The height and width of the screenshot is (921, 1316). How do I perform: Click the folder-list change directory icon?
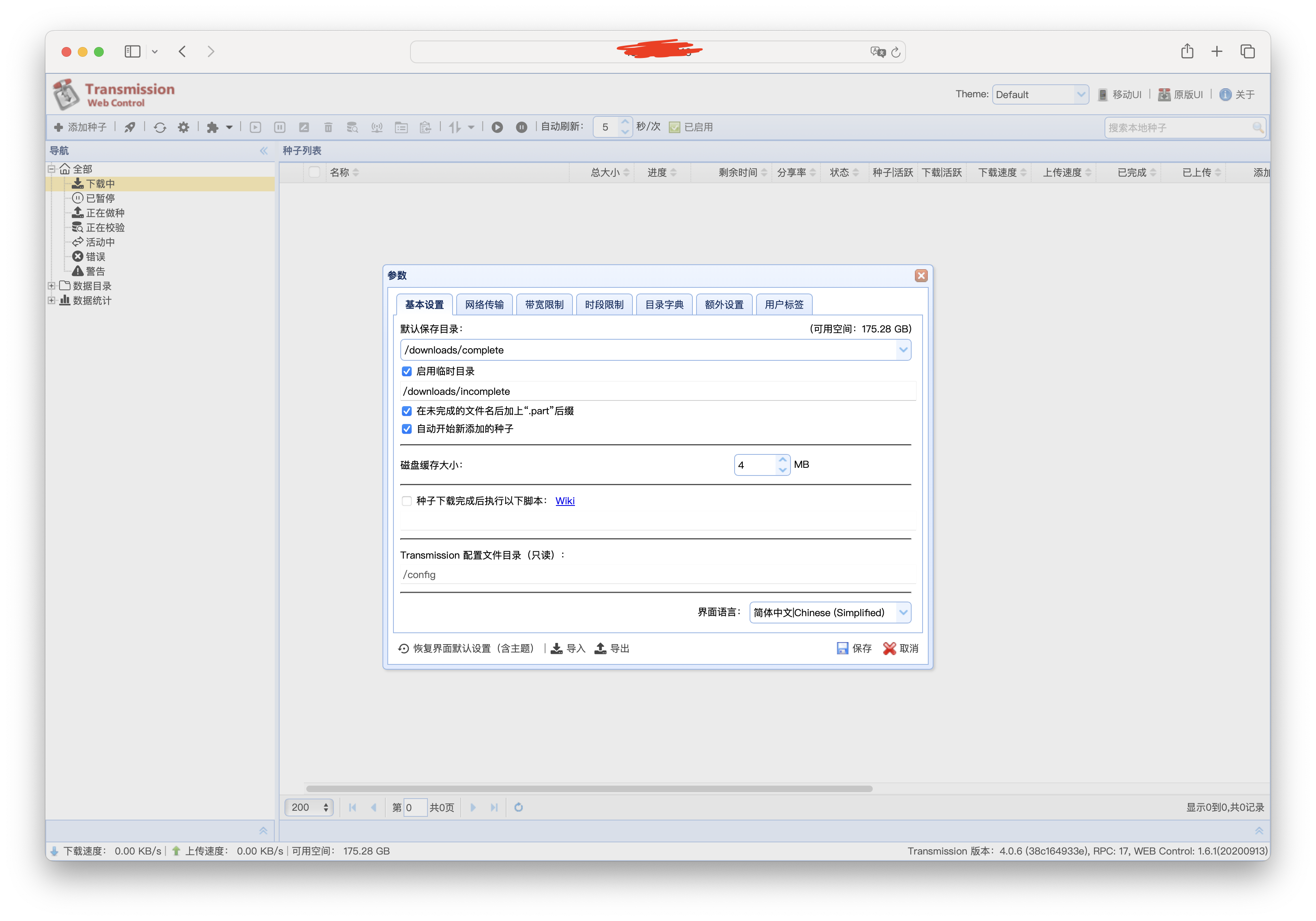(401, 127)
